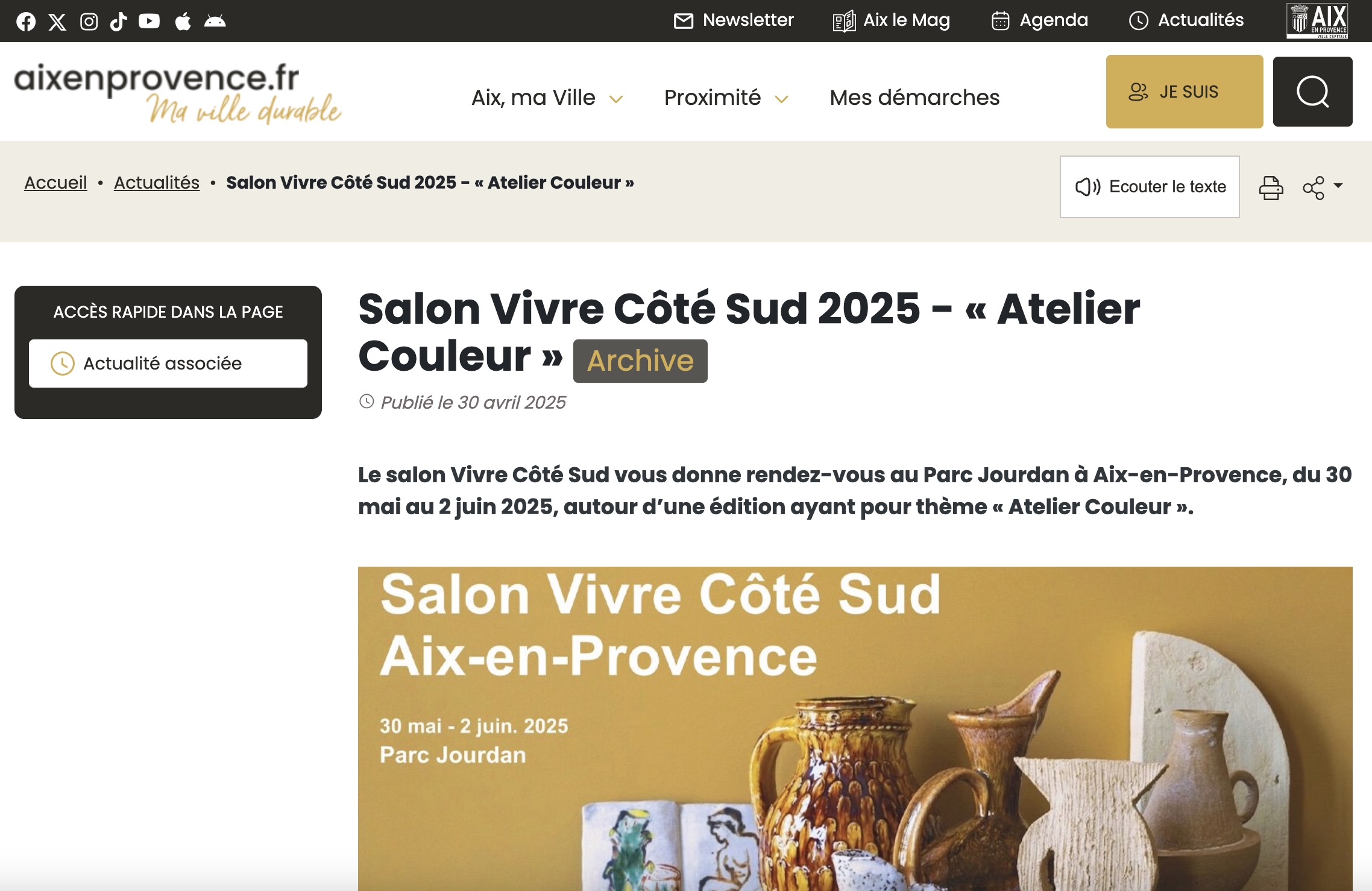
Task: Jump to Actualité associée section
Action: point(168,364)
